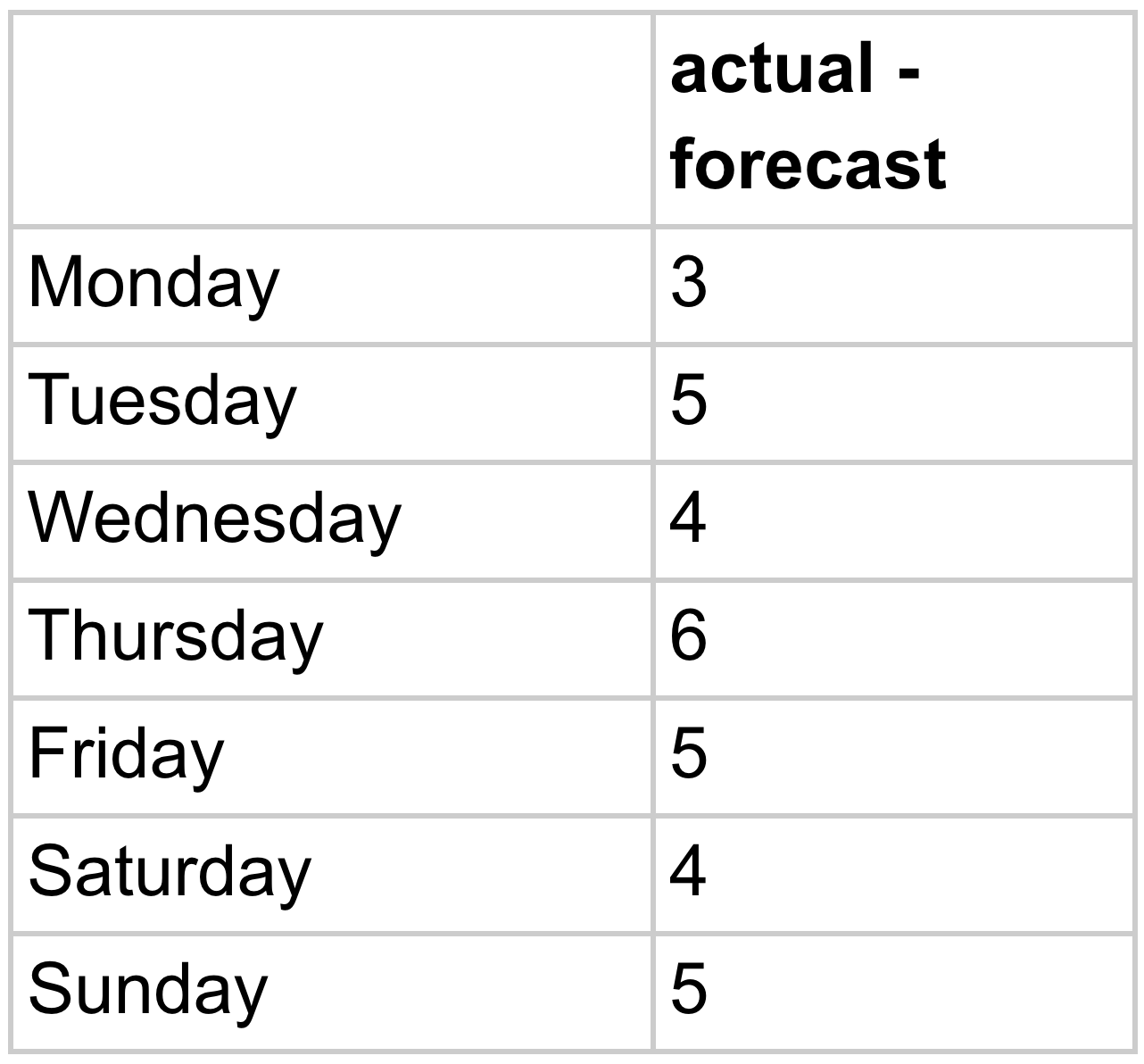Select Wednesday's value of 4
This screenshot has height=1064, width=1144.
pos(688,519)
